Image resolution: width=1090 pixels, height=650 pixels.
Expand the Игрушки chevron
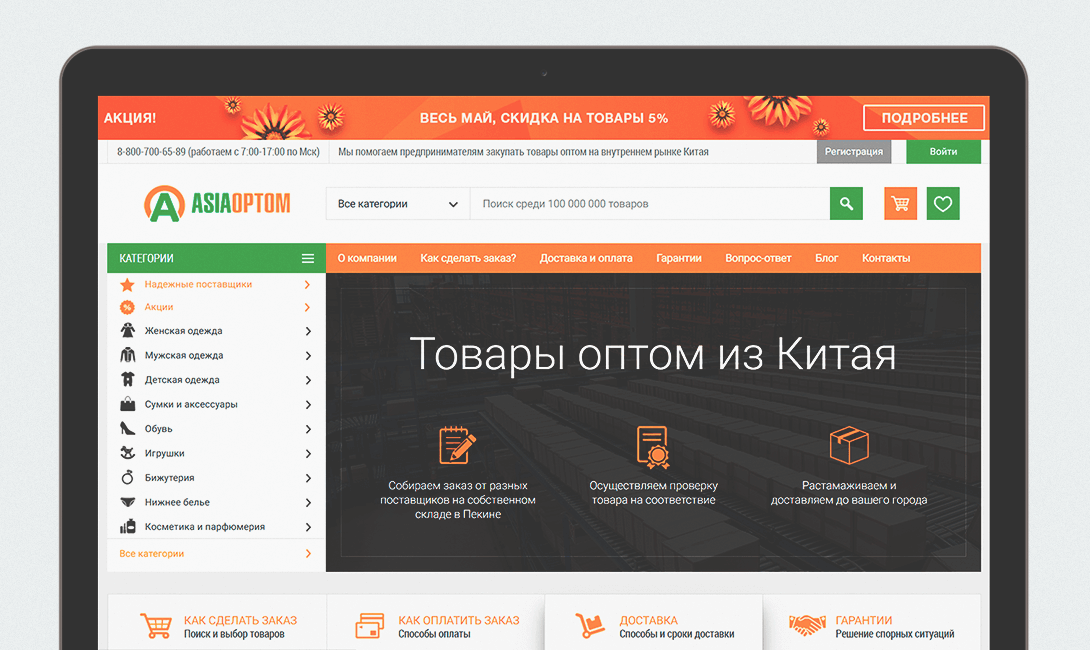(307, 453)
